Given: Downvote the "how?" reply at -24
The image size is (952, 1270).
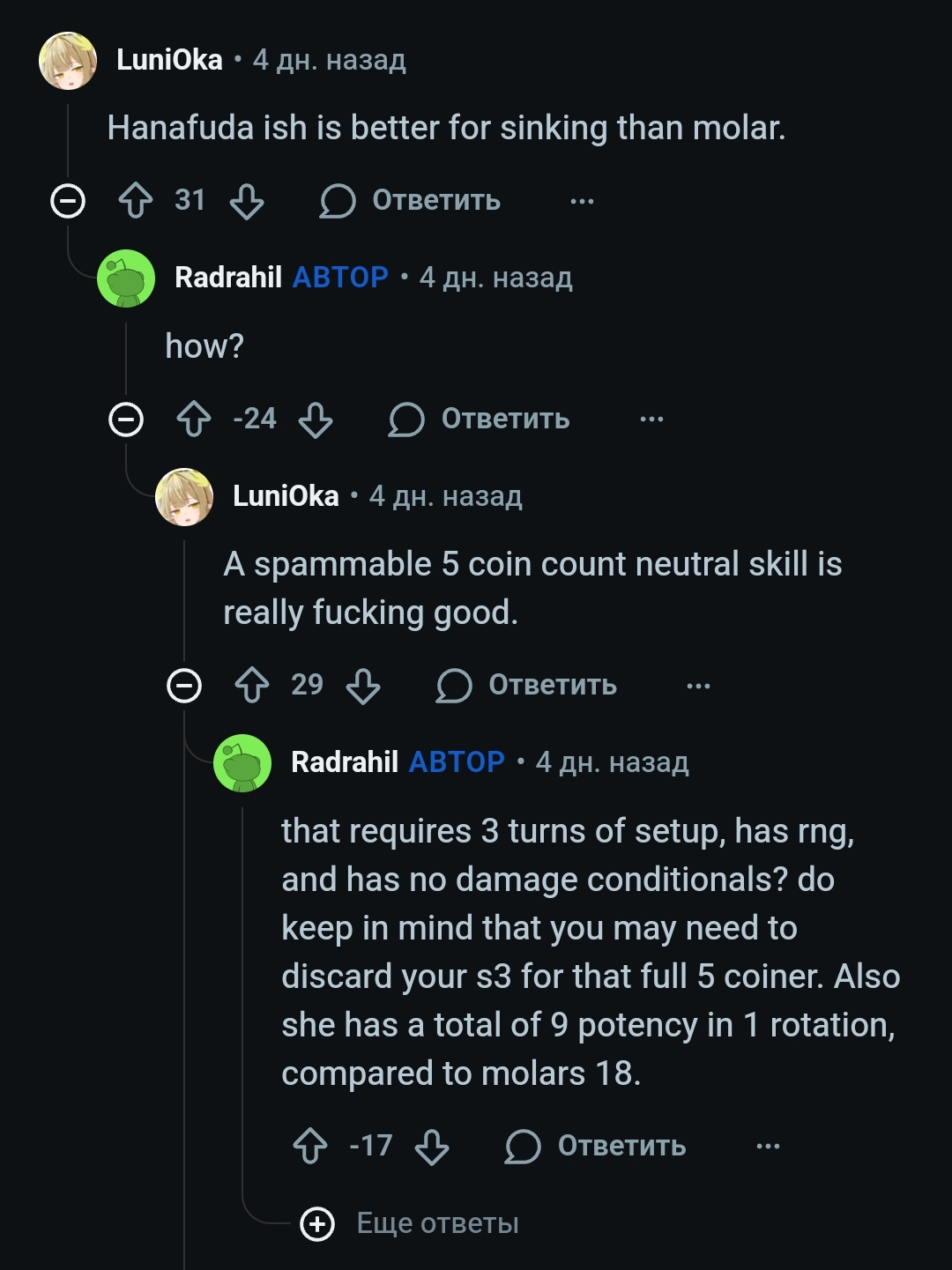Looking at the screenshot, I should point(315,420).
